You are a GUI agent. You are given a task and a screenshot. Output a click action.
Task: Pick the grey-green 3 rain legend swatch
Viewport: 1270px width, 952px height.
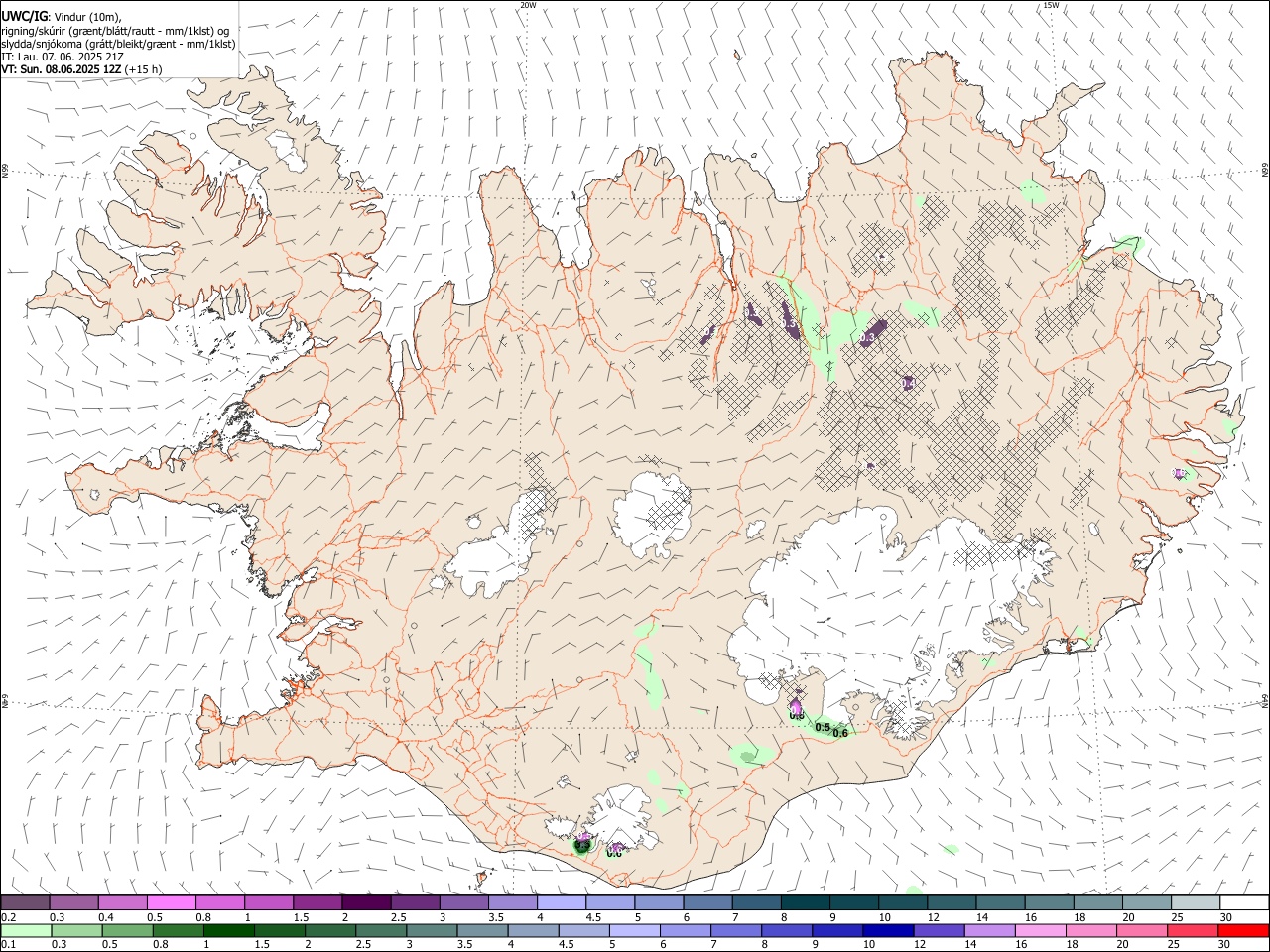[x=431, y=931]
